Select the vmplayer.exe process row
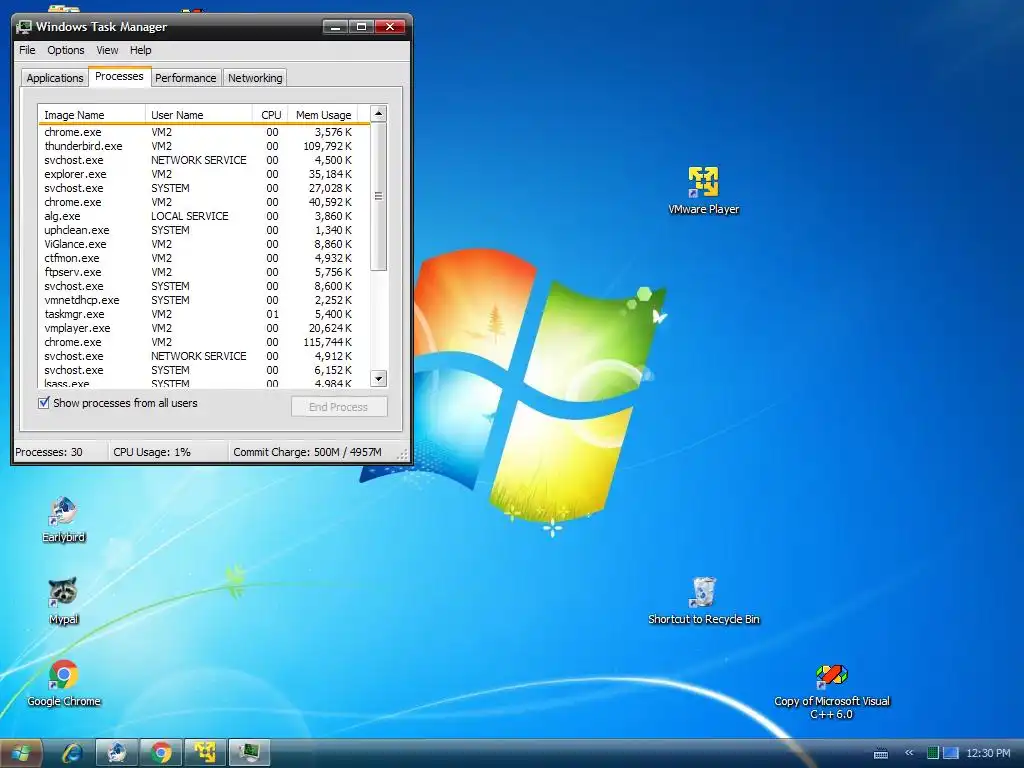 203,328
